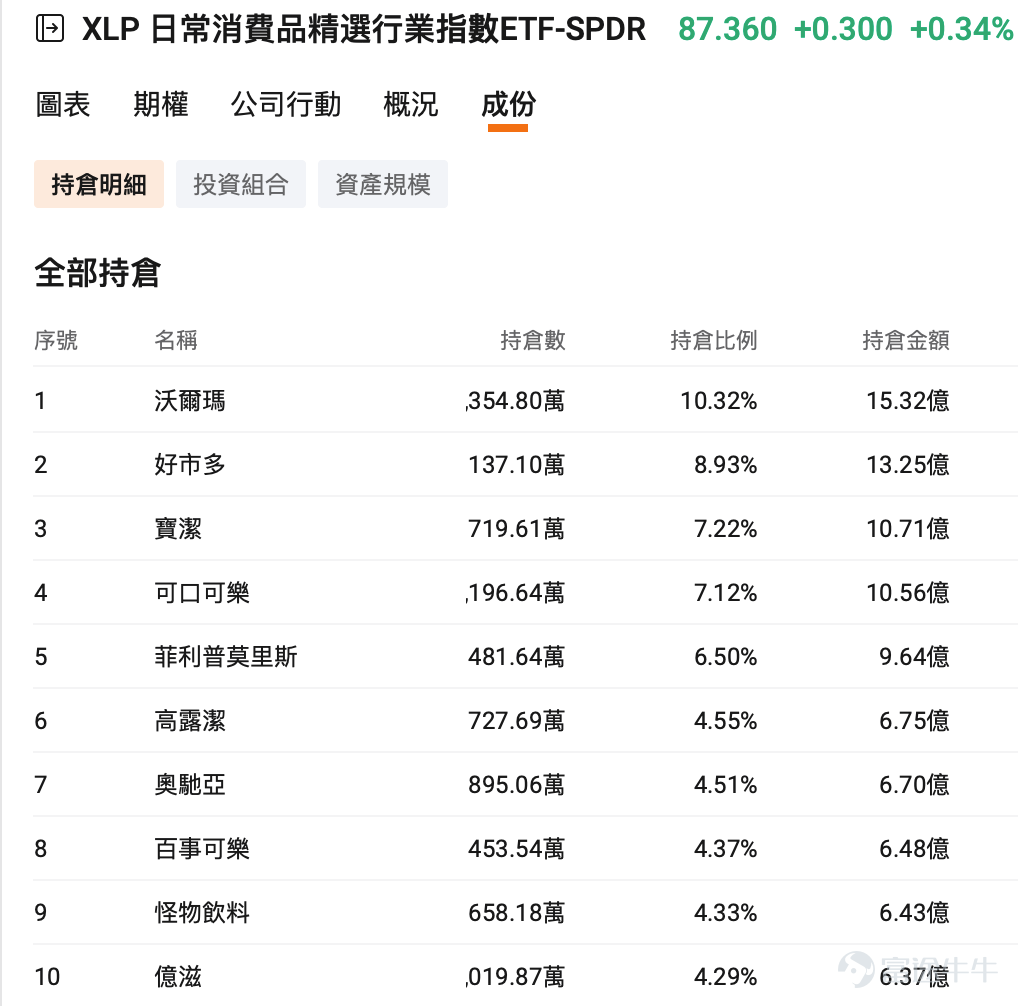The height and width of the screenshot is (1006, 1018).
Task: Click the 10.32% holding ratio cell
Action: [719, 400]
